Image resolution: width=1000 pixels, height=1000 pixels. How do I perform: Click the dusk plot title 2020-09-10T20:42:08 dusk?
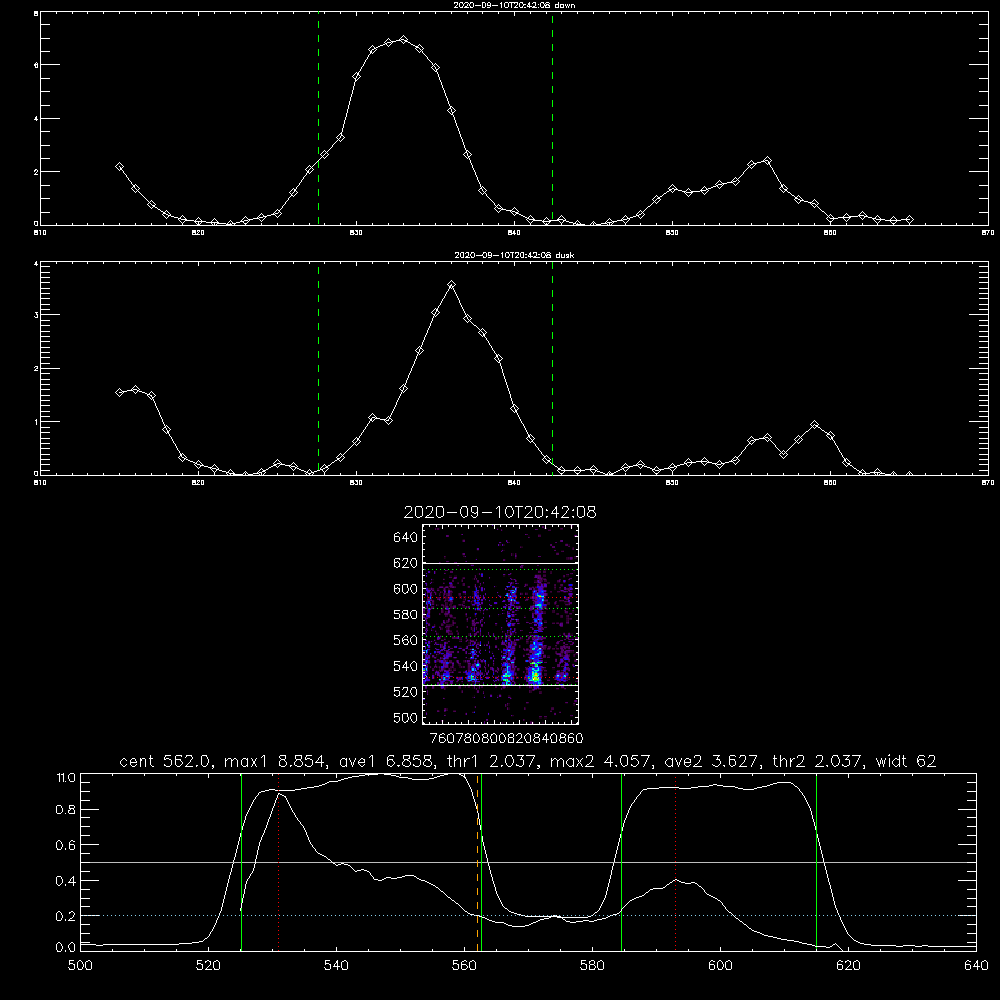[x=514, y=255]
